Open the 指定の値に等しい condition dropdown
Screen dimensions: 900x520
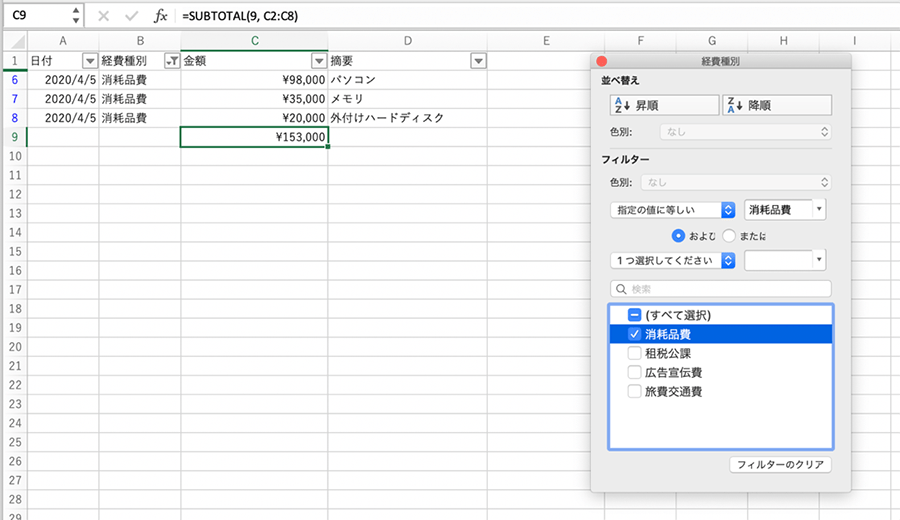673,210
